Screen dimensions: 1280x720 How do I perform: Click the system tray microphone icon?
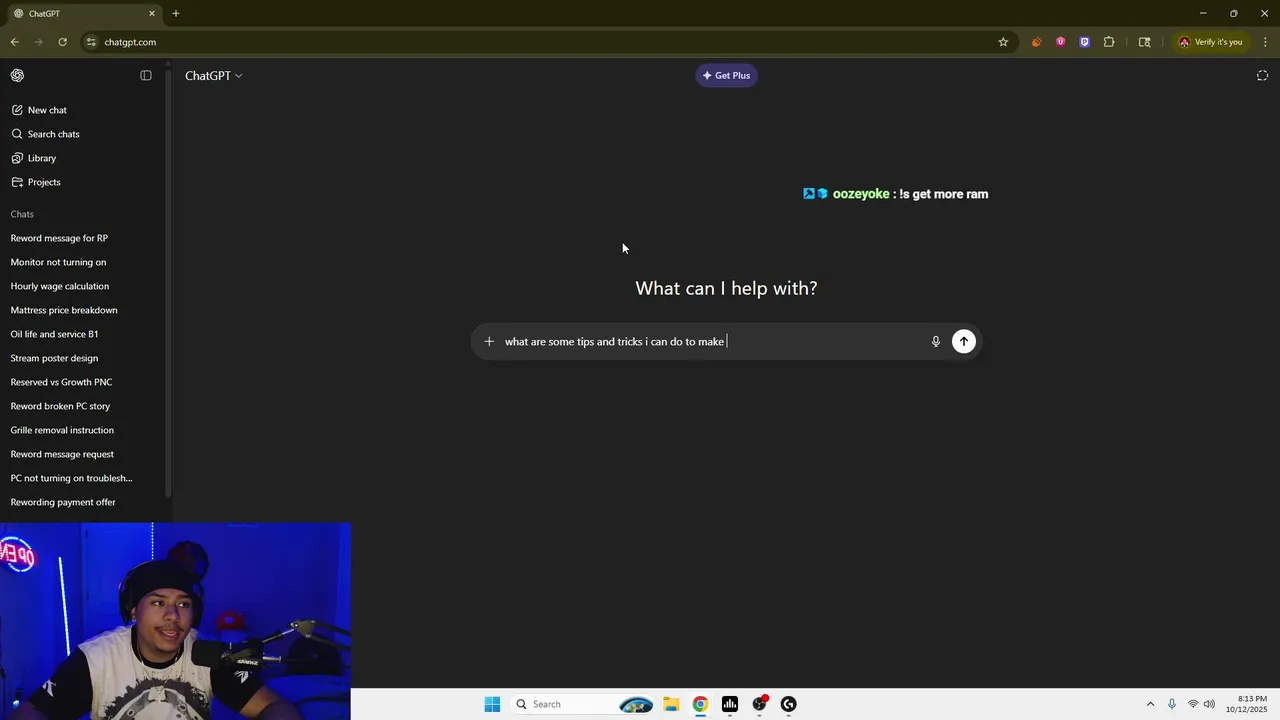[1172, 704]
